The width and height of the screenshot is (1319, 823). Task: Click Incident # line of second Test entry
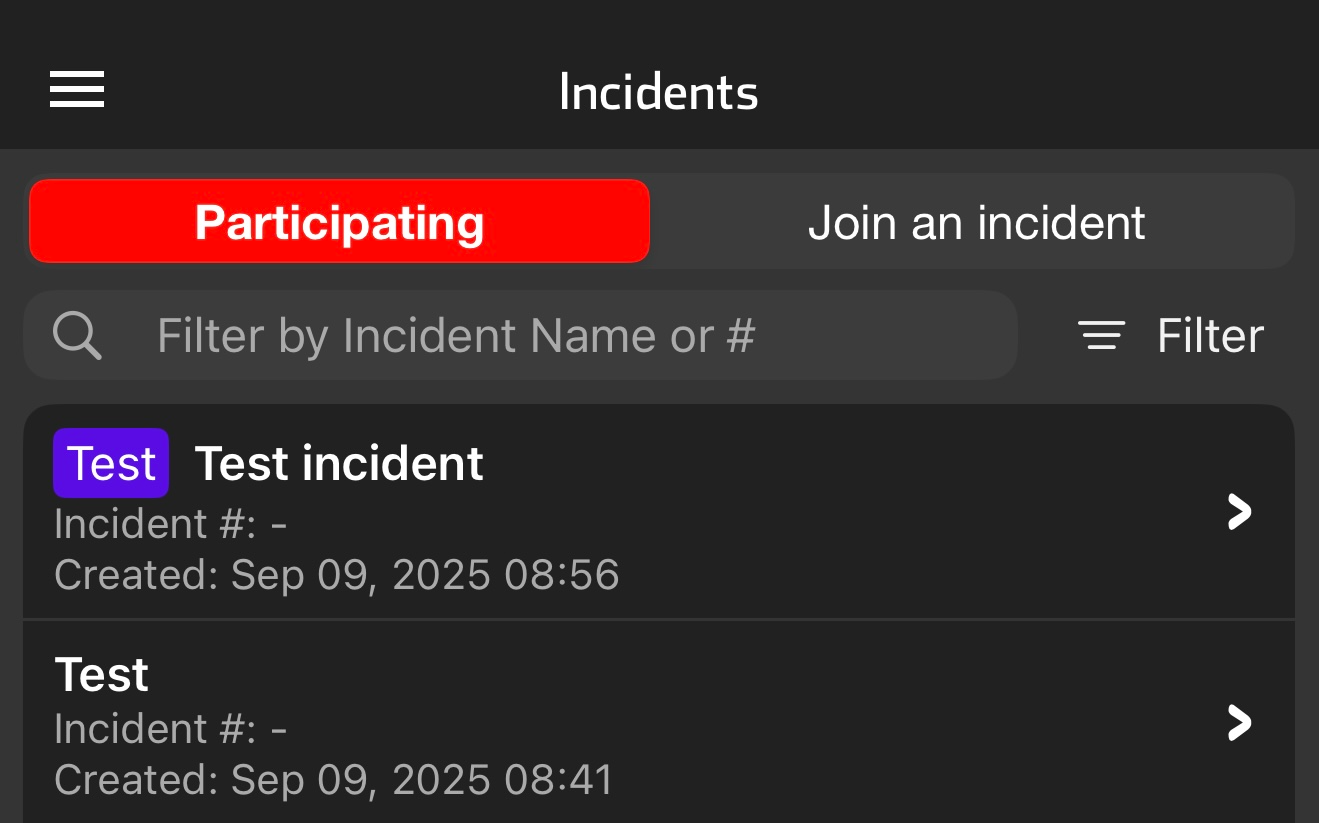tap(171, 729)
